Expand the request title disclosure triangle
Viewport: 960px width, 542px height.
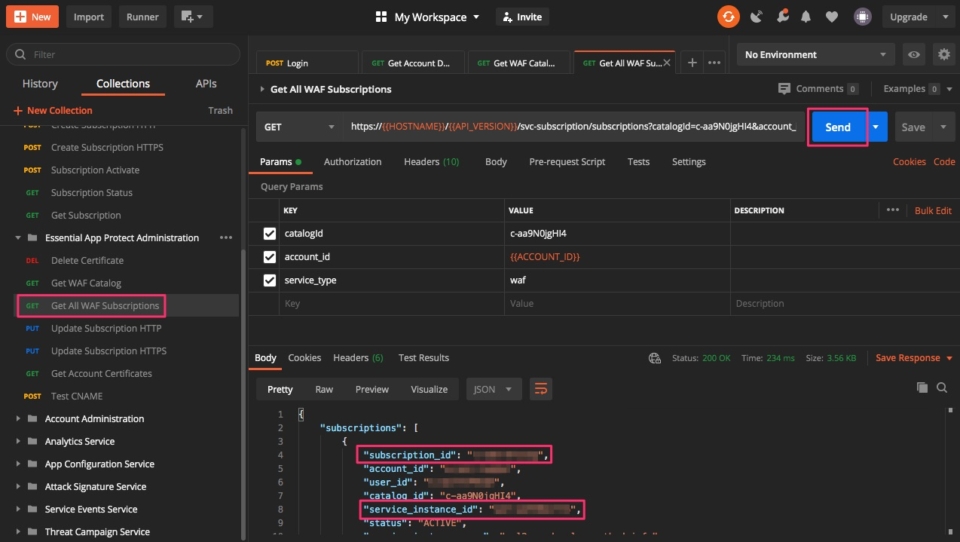click(x=262, y=89)
